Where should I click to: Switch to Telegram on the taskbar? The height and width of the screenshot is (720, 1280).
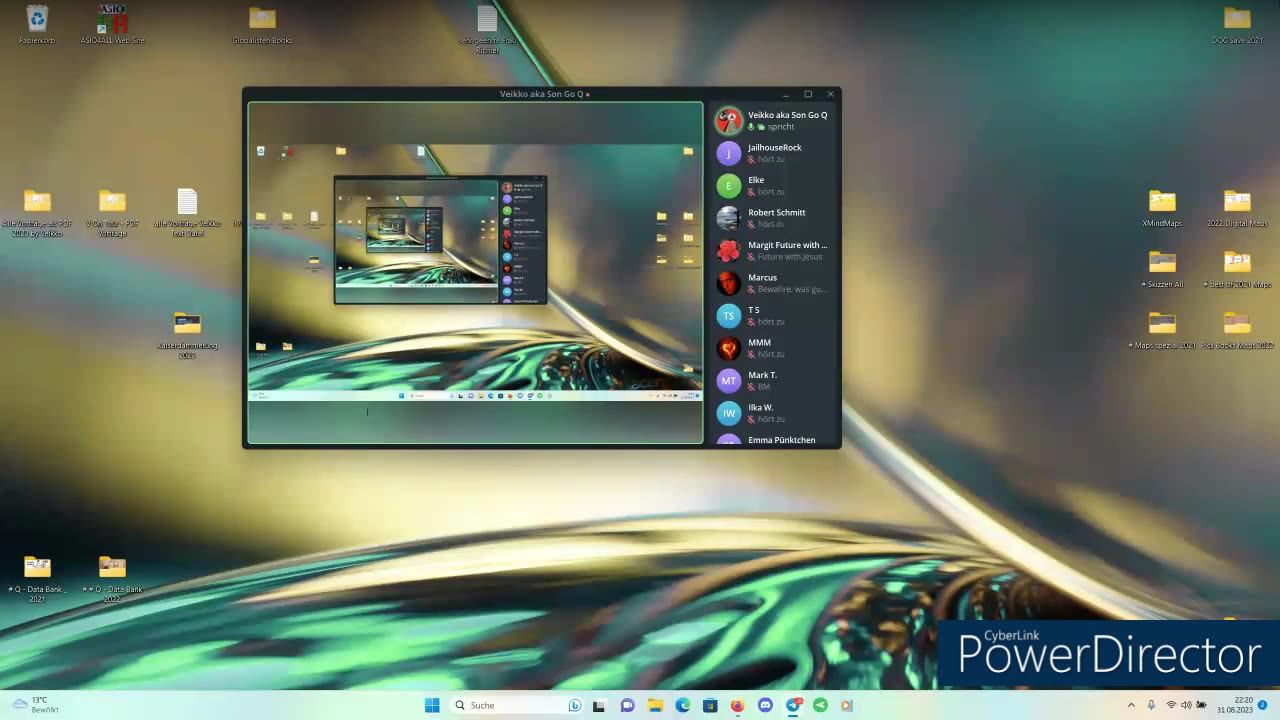[793, 705]
